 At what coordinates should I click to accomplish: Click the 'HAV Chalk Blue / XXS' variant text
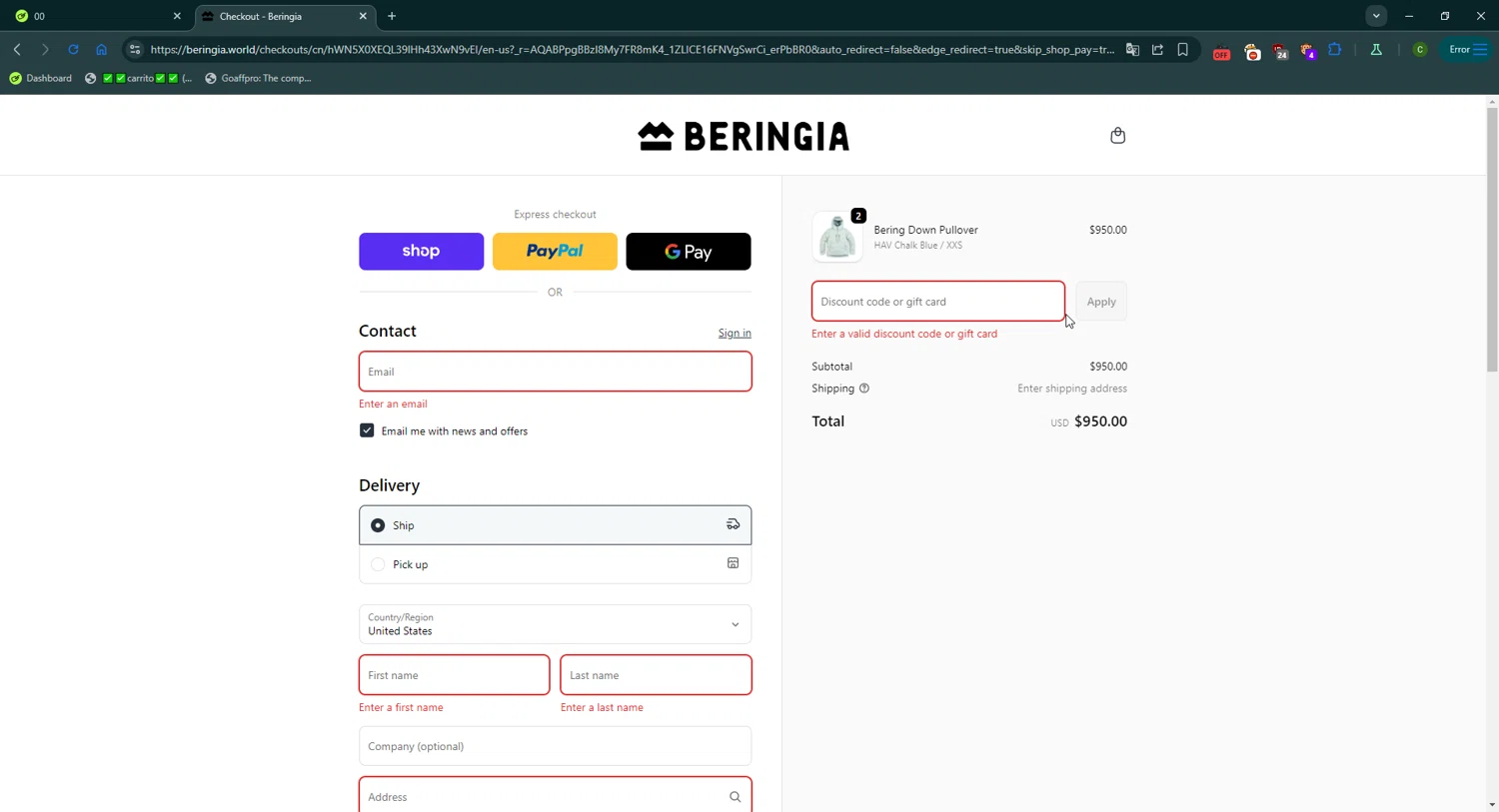point(917,245)
